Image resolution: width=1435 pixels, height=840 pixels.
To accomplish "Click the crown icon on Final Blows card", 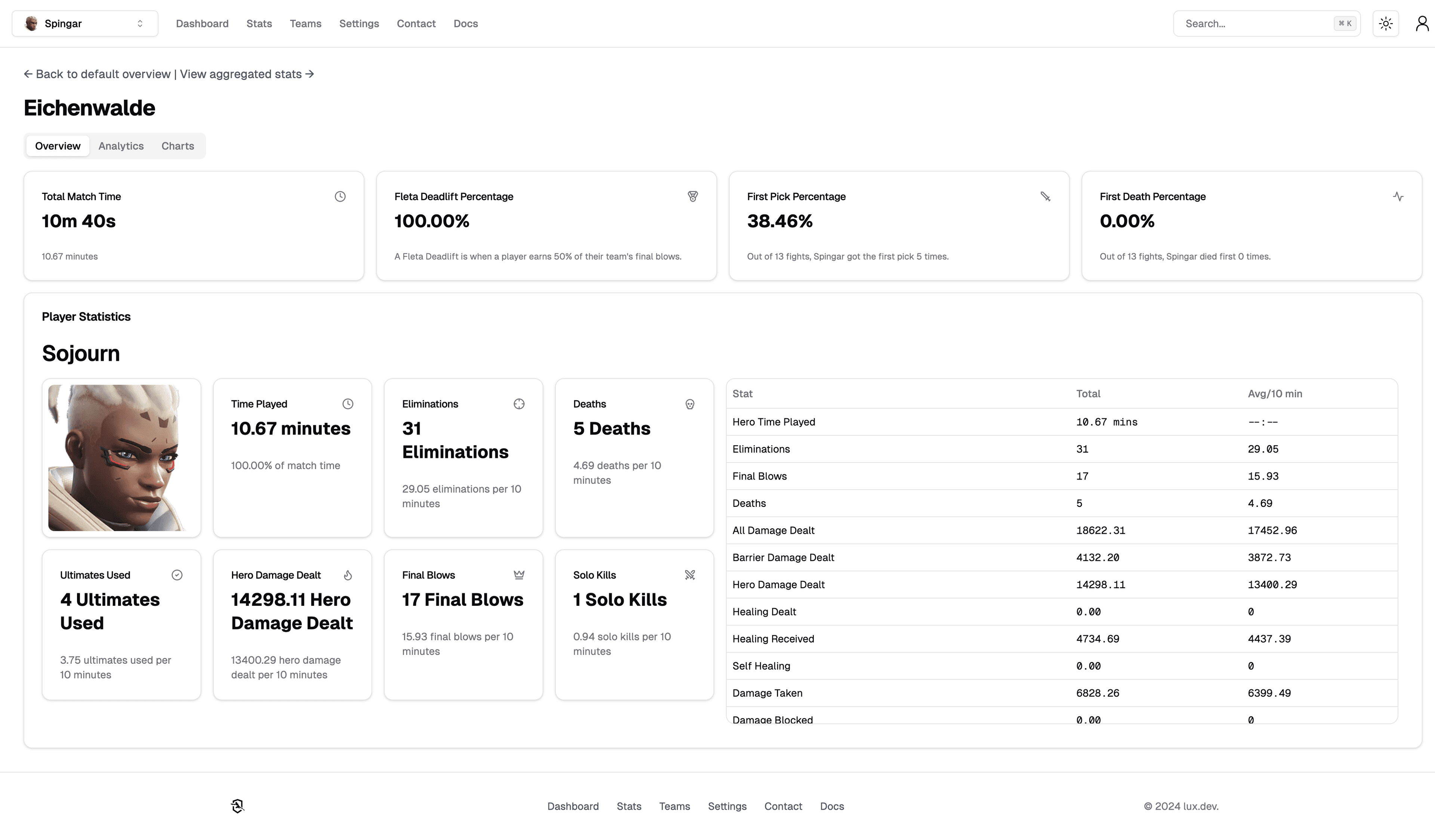I will (x=519, y=575).
